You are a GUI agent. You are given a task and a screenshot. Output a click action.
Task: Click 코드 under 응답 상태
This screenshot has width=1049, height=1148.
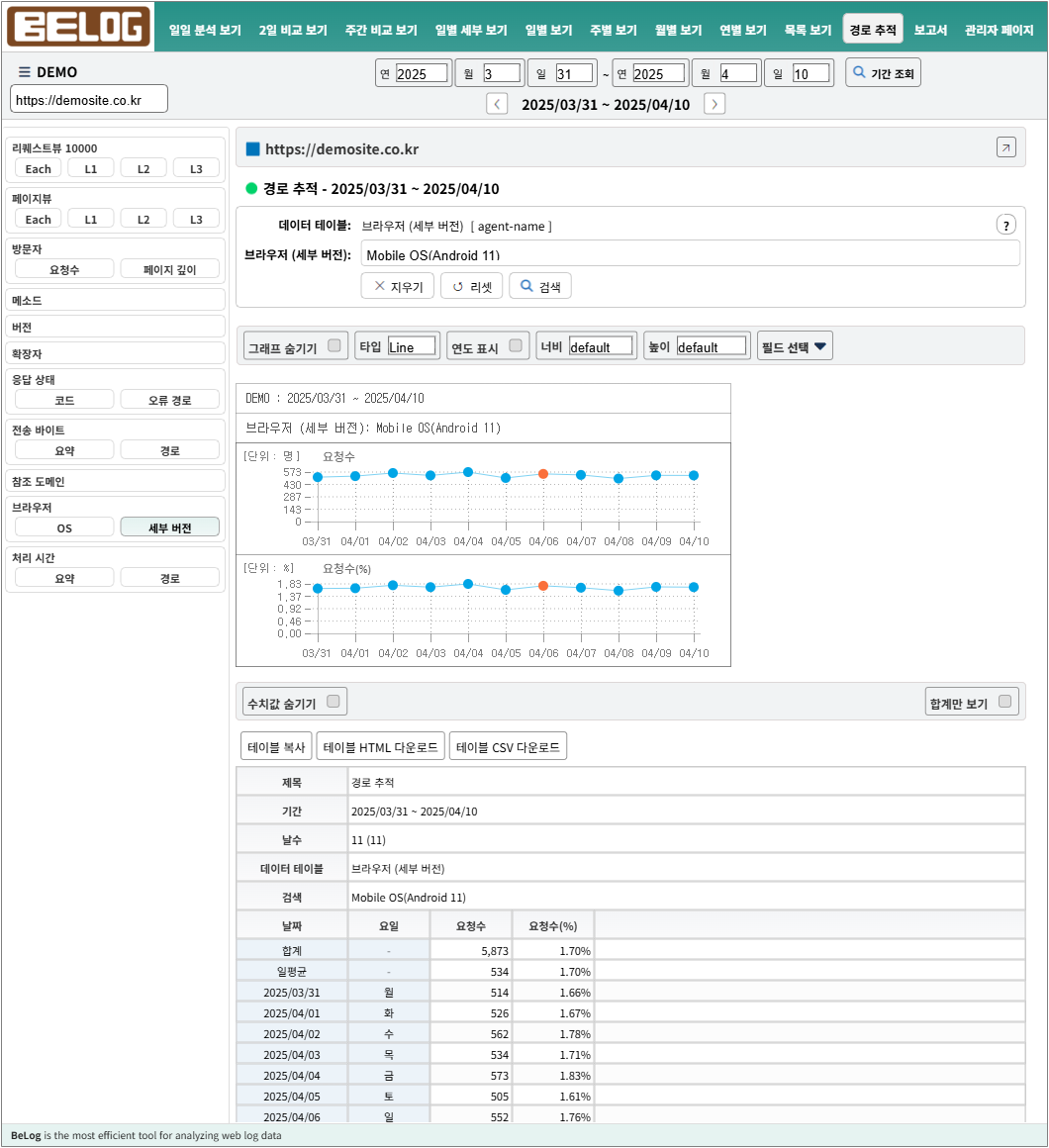point(64,400)
